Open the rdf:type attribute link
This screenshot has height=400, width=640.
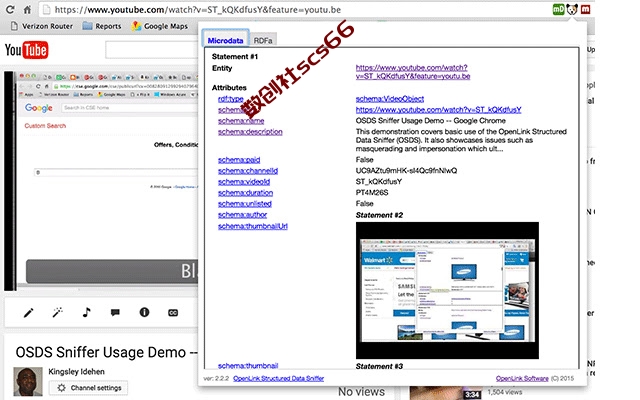[231, 99]
